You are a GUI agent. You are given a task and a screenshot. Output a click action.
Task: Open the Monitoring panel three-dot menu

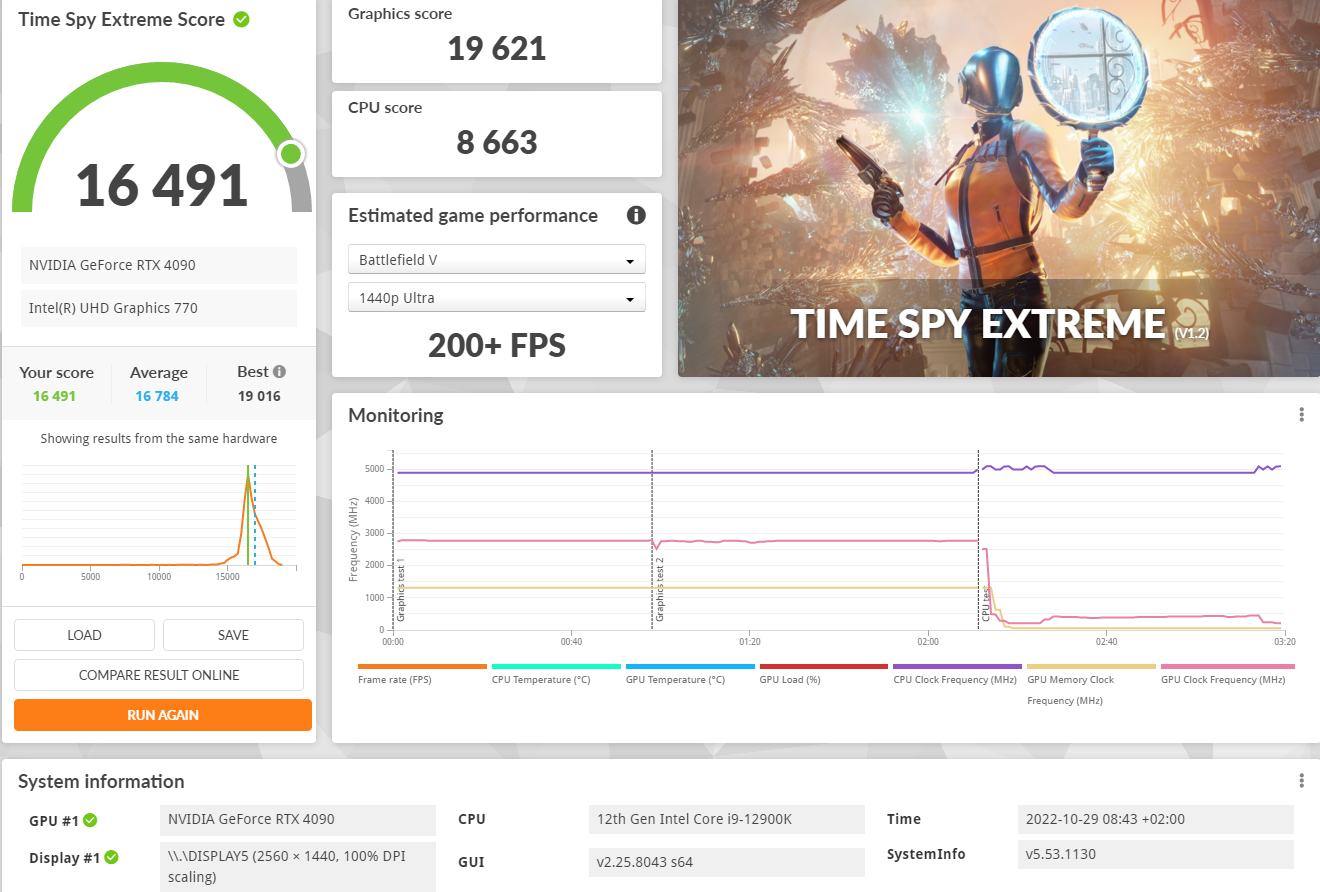(1301, 415)
